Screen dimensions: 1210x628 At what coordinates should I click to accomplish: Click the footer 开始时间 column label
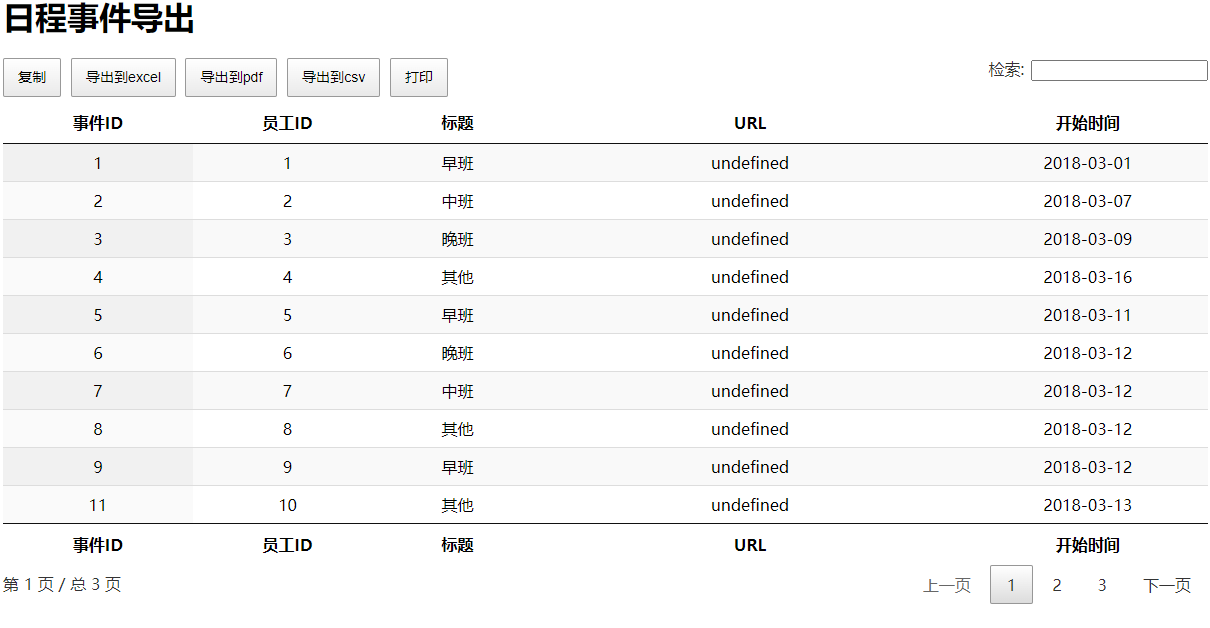1088,545
